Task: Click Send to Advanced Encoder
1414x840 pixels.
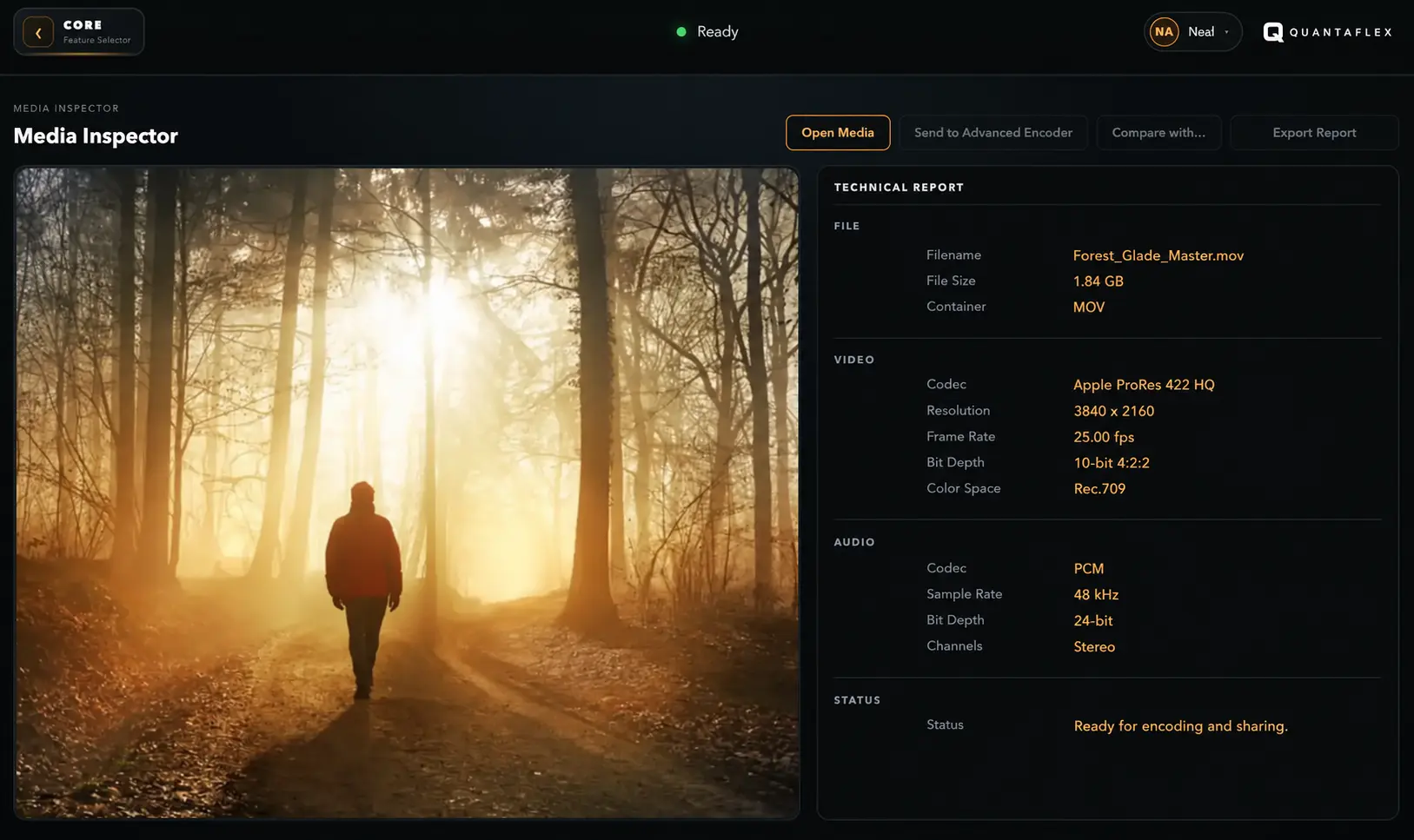Action: coord(992,133)
